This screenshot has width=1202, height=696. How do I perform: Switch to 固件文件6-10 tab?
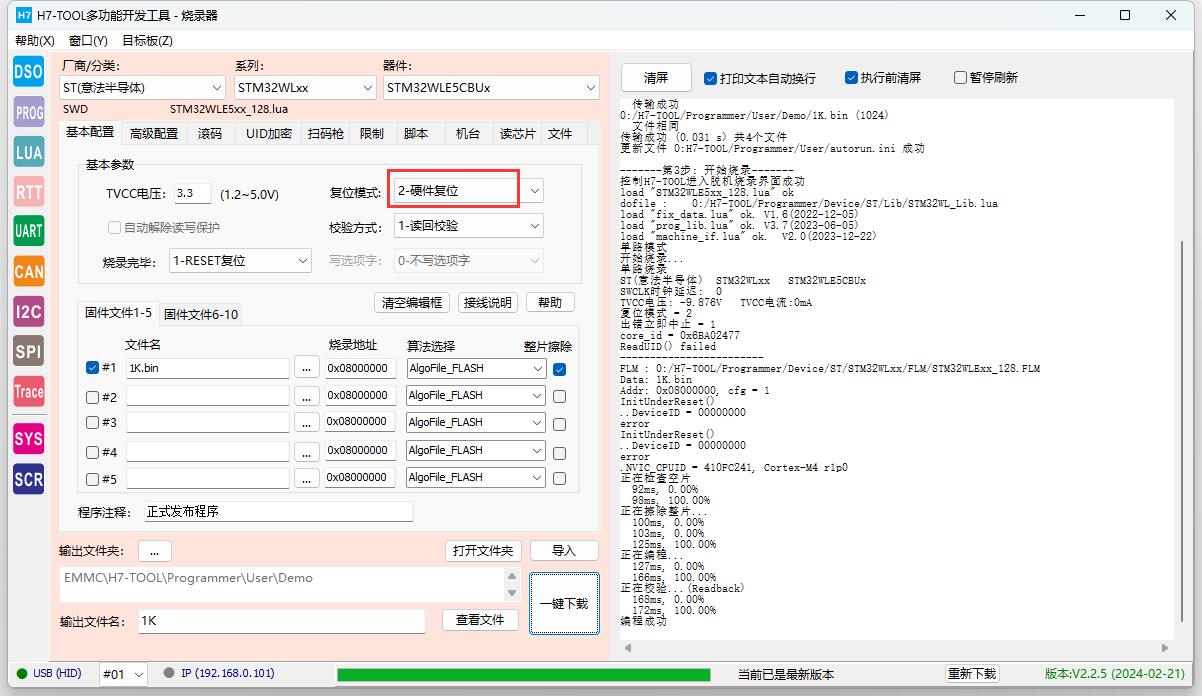coord(201,315)
